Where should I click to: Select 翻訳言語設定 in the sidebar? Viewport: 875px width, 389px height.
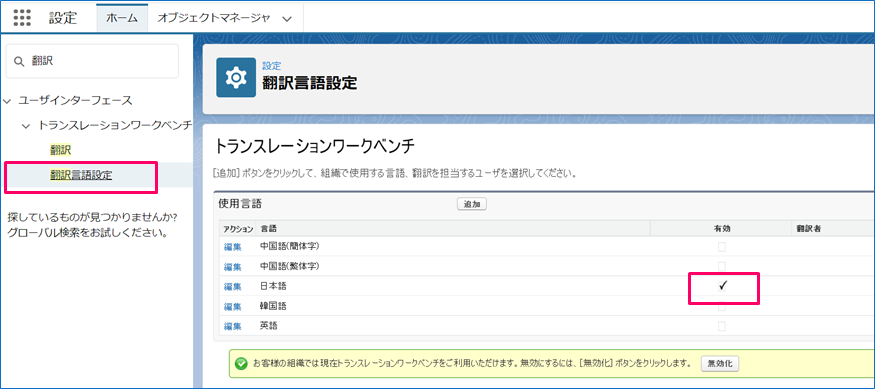point(81,175)
